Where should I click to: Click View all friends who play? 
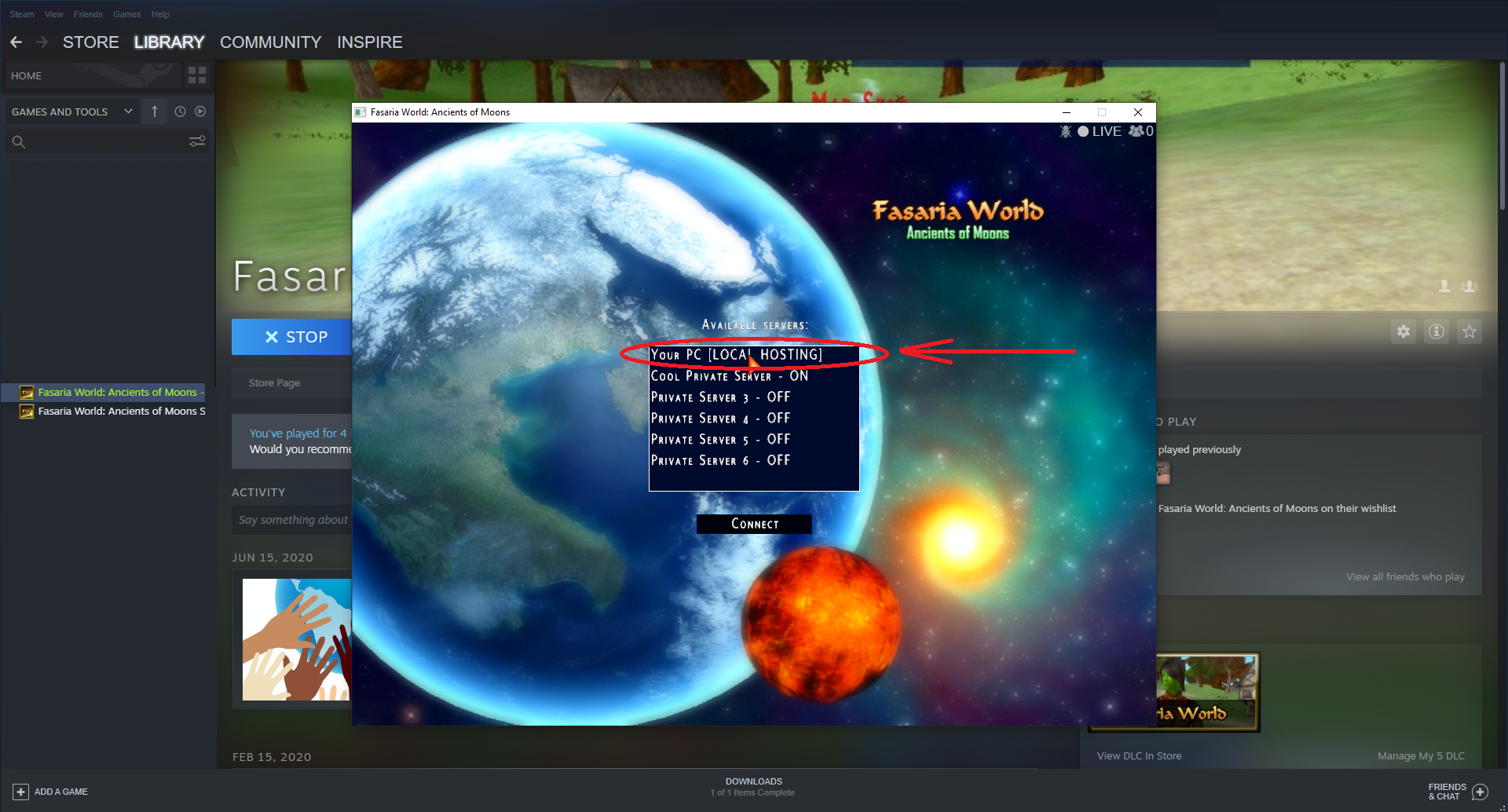[1405, 576]
